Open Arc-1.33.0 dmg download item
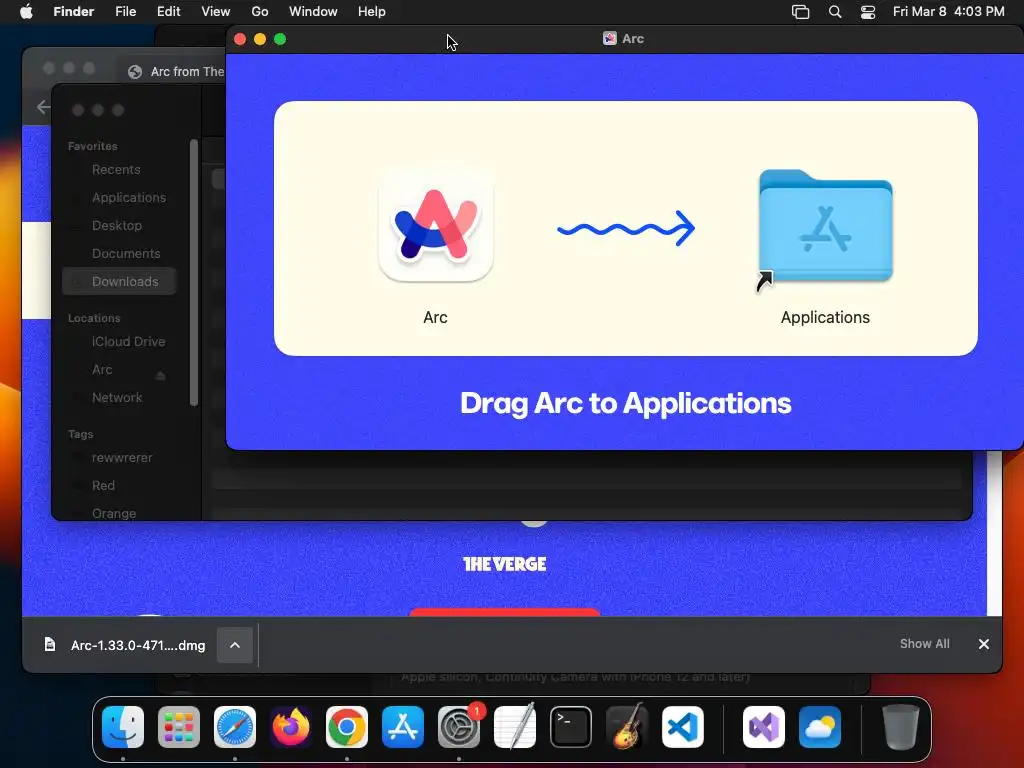 pyautogui.click(x=138, y=645)
